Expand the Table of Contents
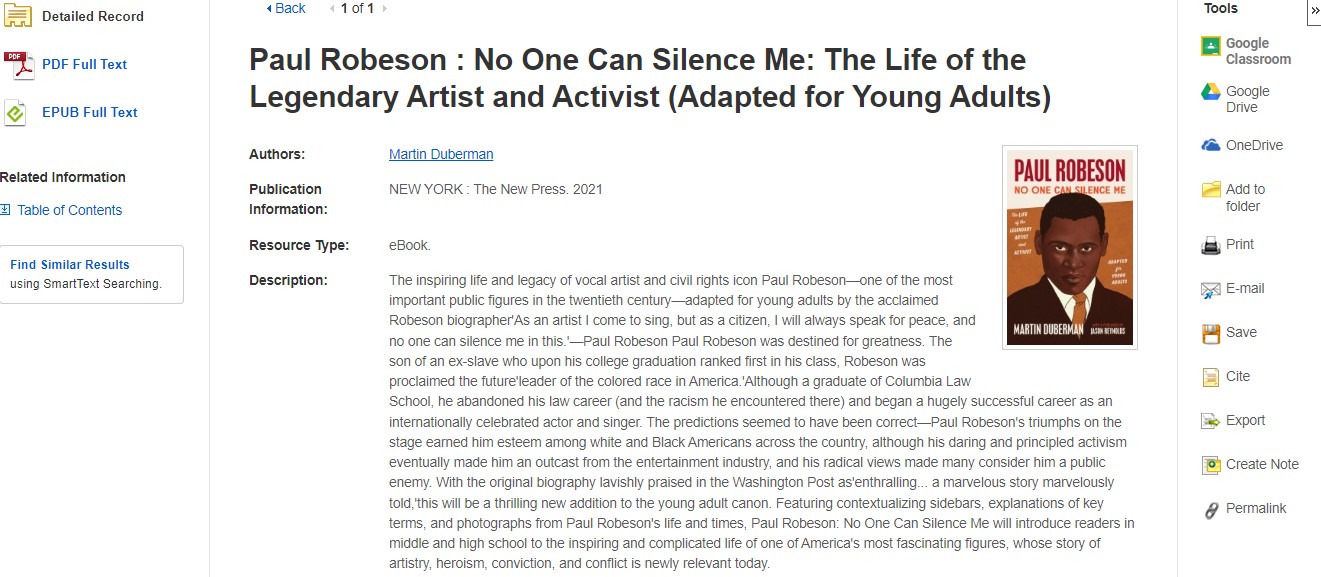 pos(69,210)
